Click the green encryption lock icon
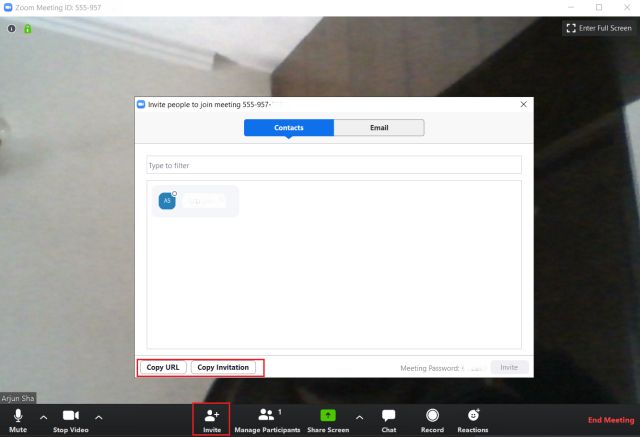The image size is (640, 437). coord(27,29)
